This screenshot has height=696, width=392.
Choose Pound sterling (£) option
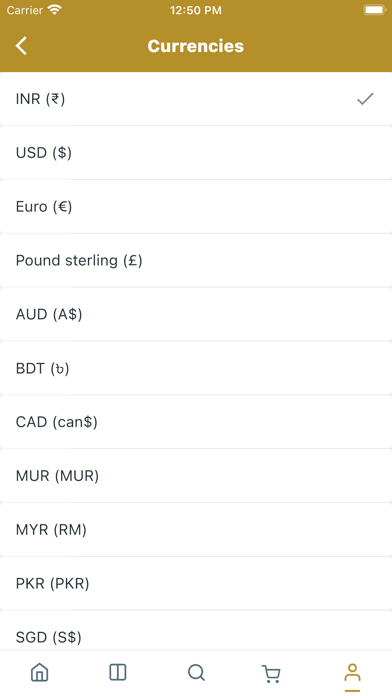(196, 260)
